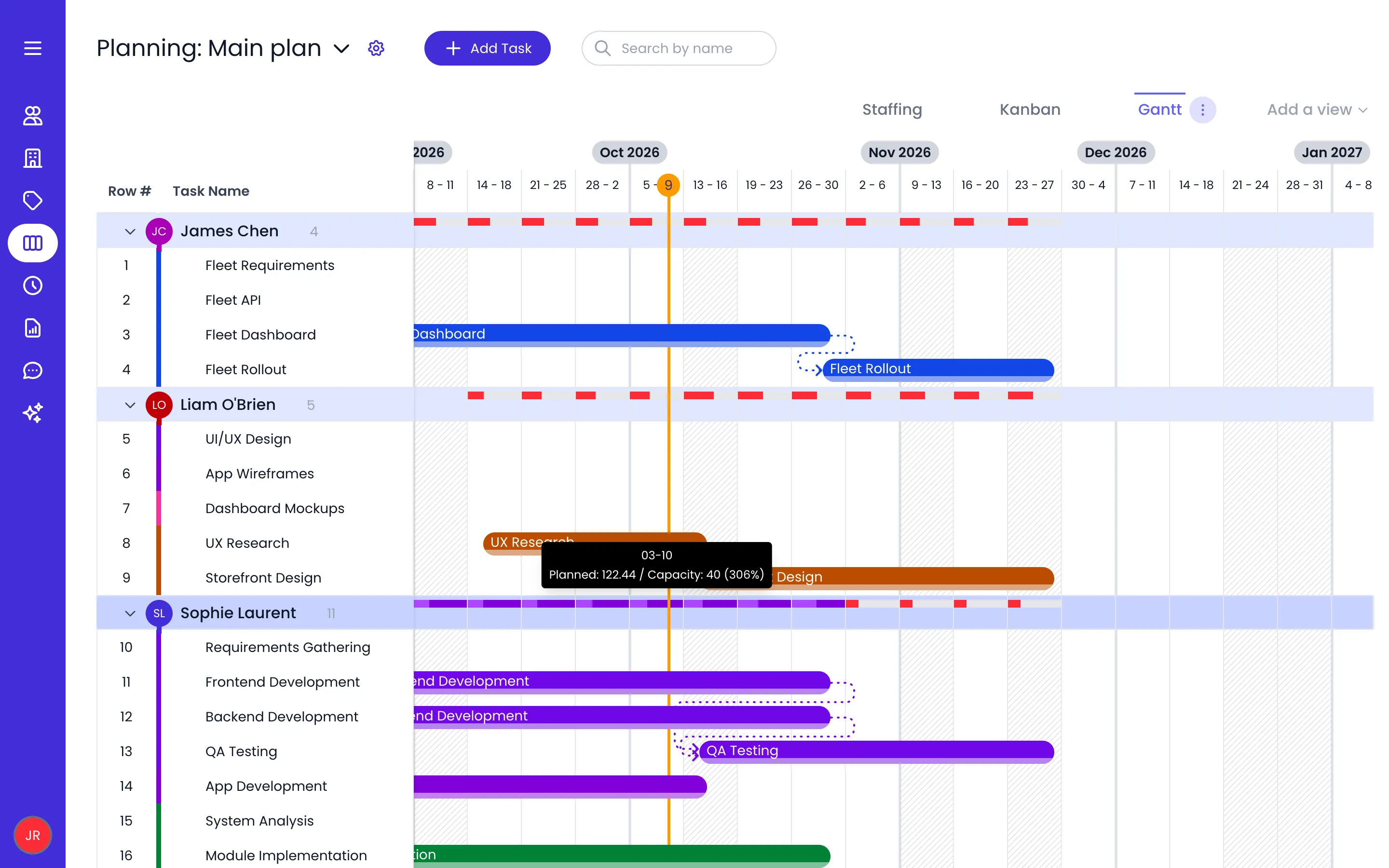Select the Gantt view tab
Screen dimensions: 1389x868
[x=1159, y=109]
